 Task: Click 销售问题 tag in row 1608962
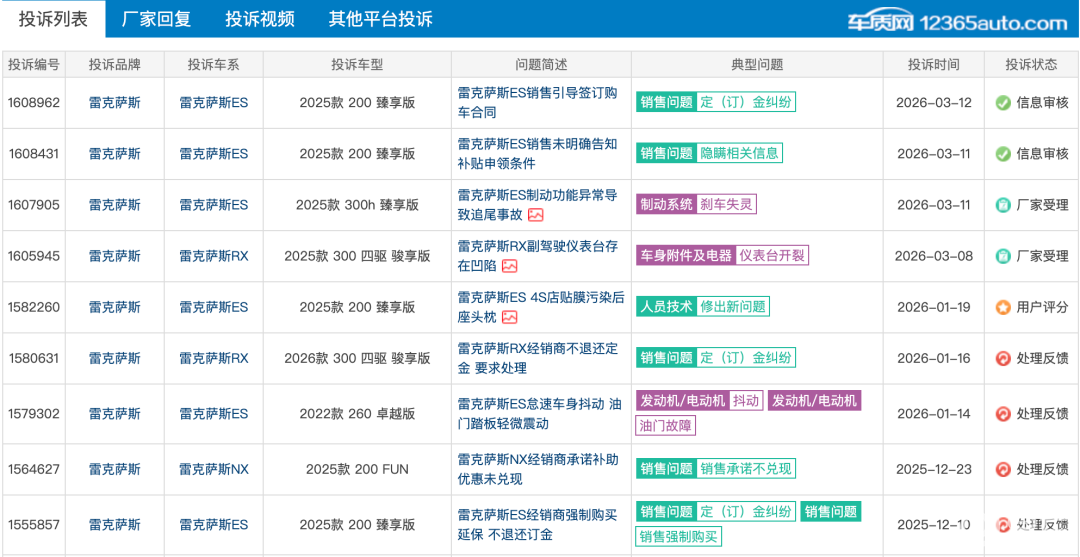(666, 103)
